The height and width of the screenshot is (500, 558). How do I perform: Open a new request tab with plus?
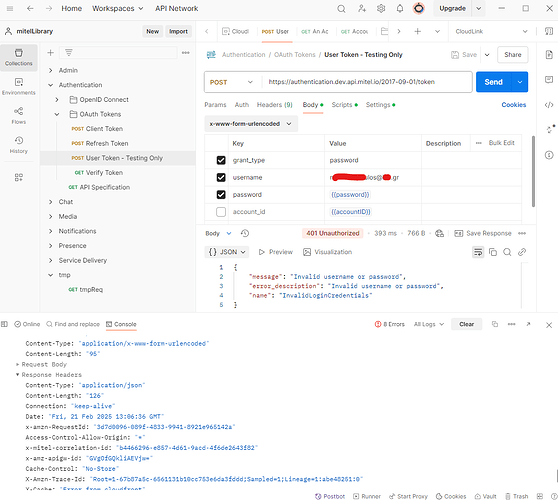click(417, 31)
